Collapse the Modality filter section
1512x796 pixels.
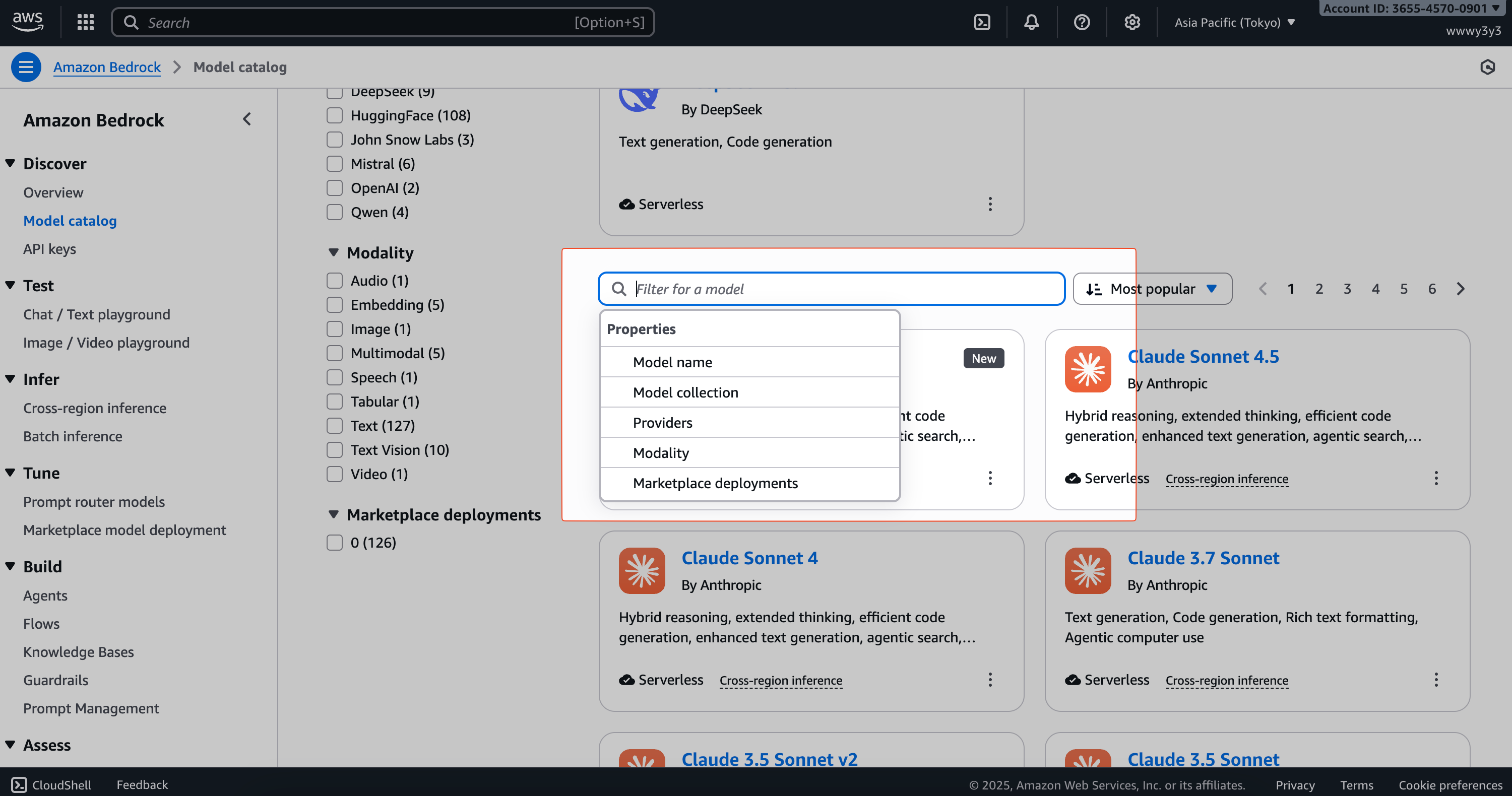point(333,251)
